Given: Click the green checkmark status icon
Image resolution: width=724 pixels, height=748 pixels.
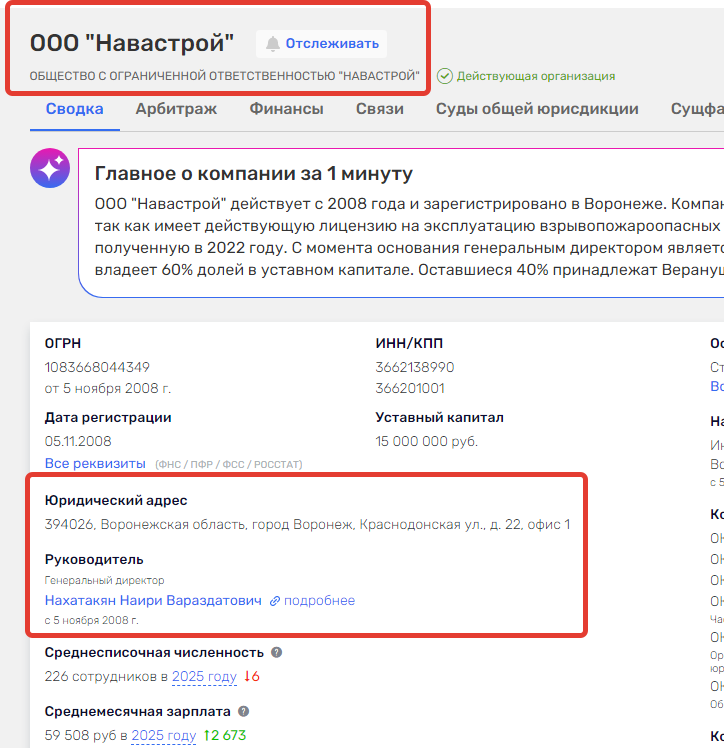Looking at the screenshot, I should [445, 76].
